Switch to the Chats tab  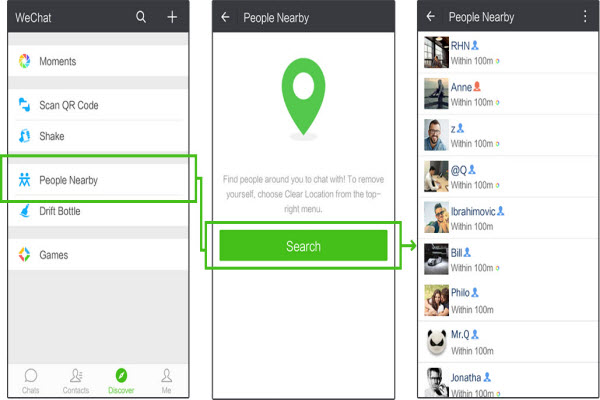coord(30,381)
